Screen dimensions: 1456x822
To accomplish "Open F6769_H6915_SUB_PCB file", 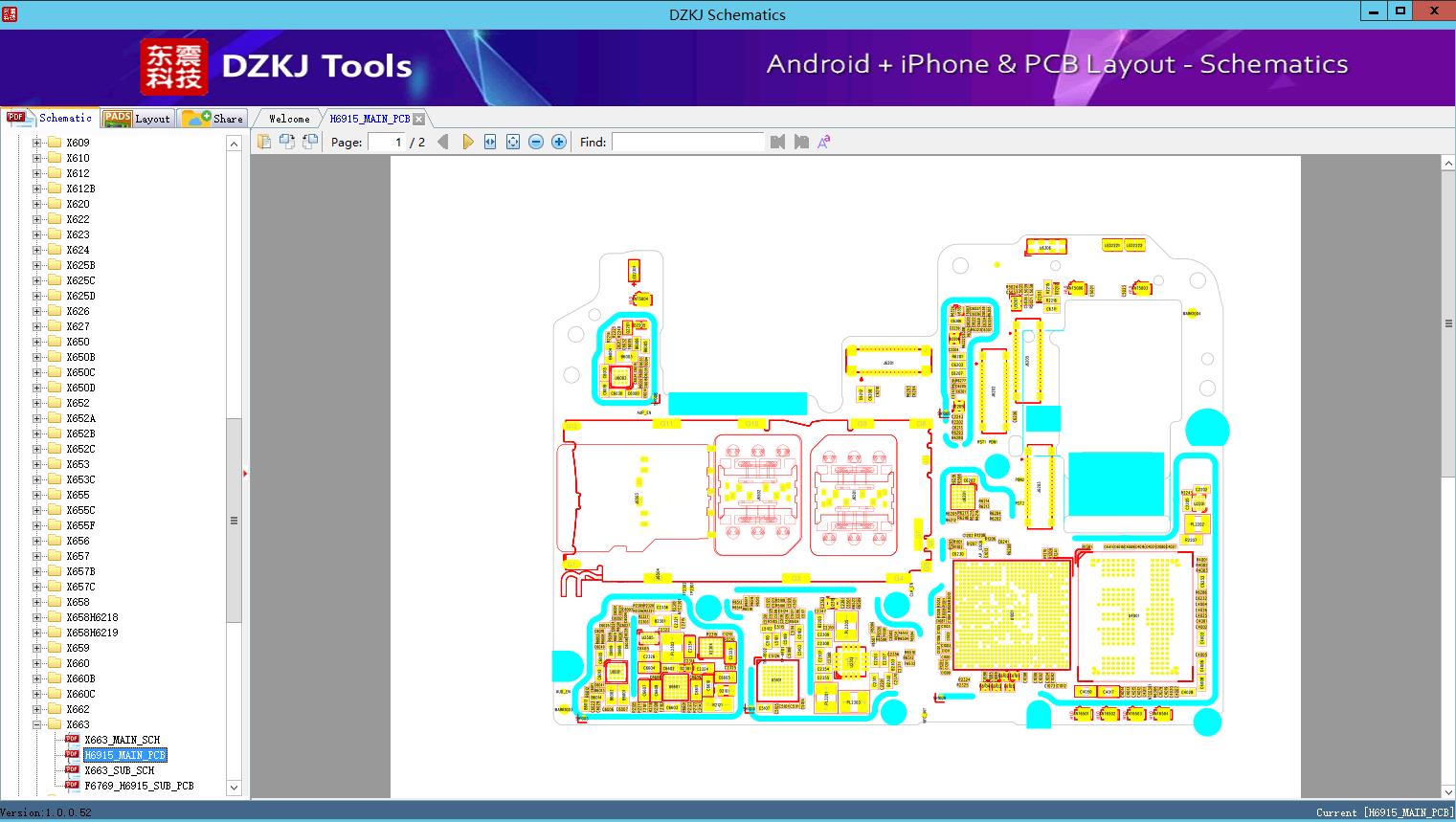I will coord(139,786).
